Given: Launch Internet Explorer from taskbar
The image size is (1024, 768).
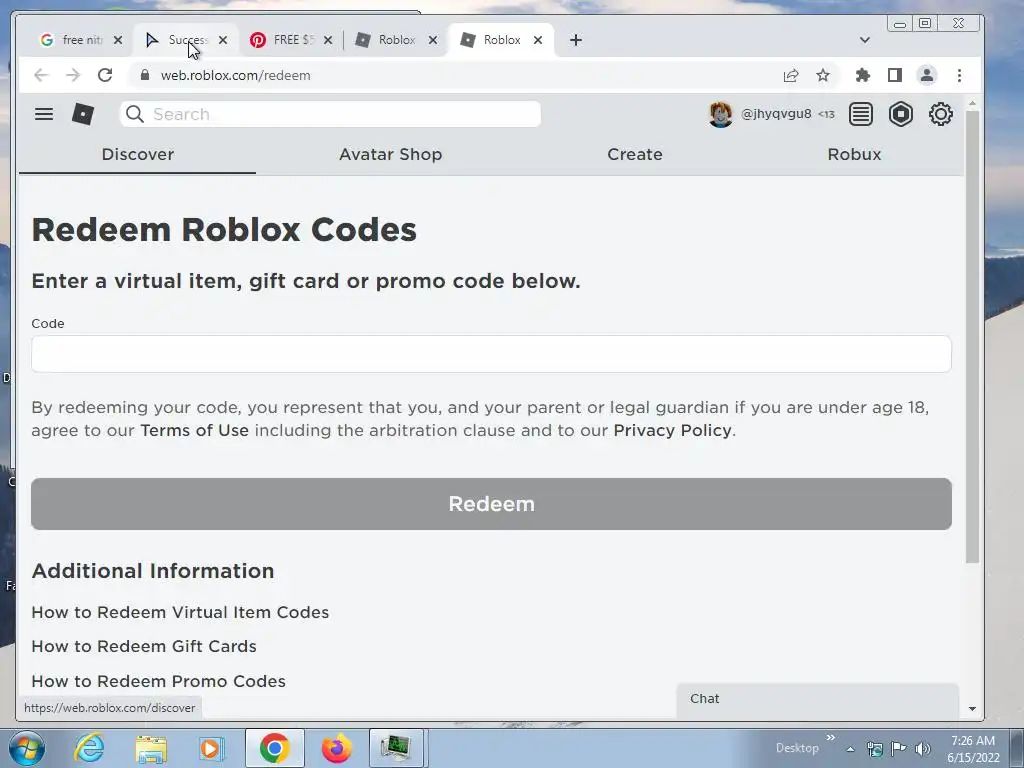Looking at the screenshot, I should click(89, 748).
